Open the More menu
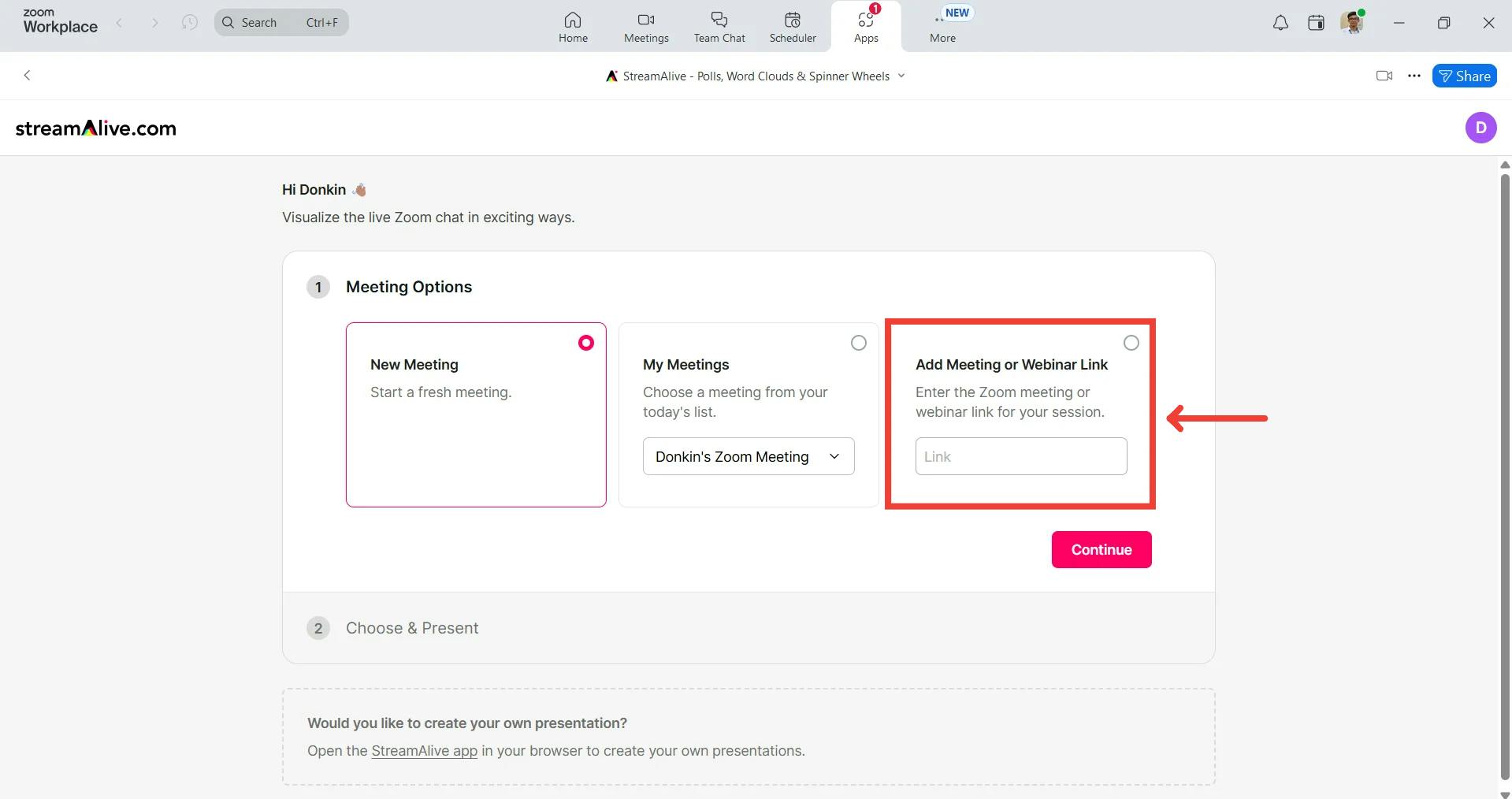1512x799 pixels. [942, 27]
